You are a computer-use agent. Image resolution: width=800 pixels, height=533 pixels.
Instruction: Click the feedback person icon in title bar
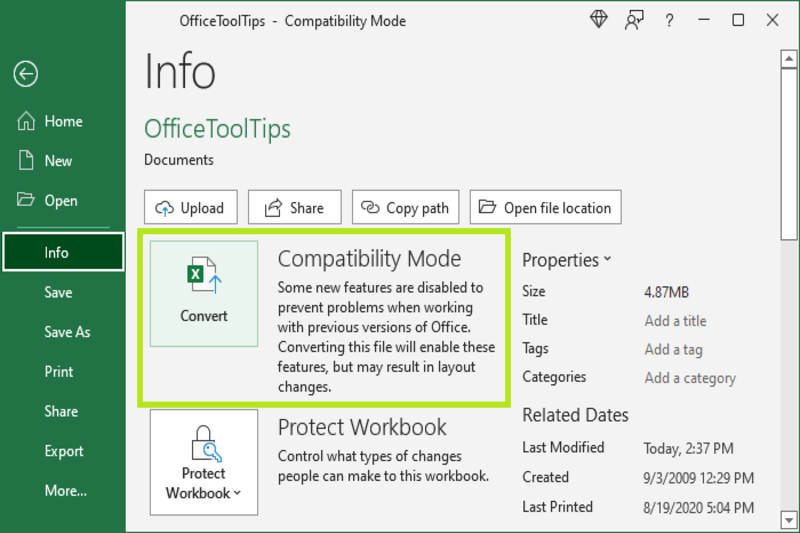tap(634, 20)
